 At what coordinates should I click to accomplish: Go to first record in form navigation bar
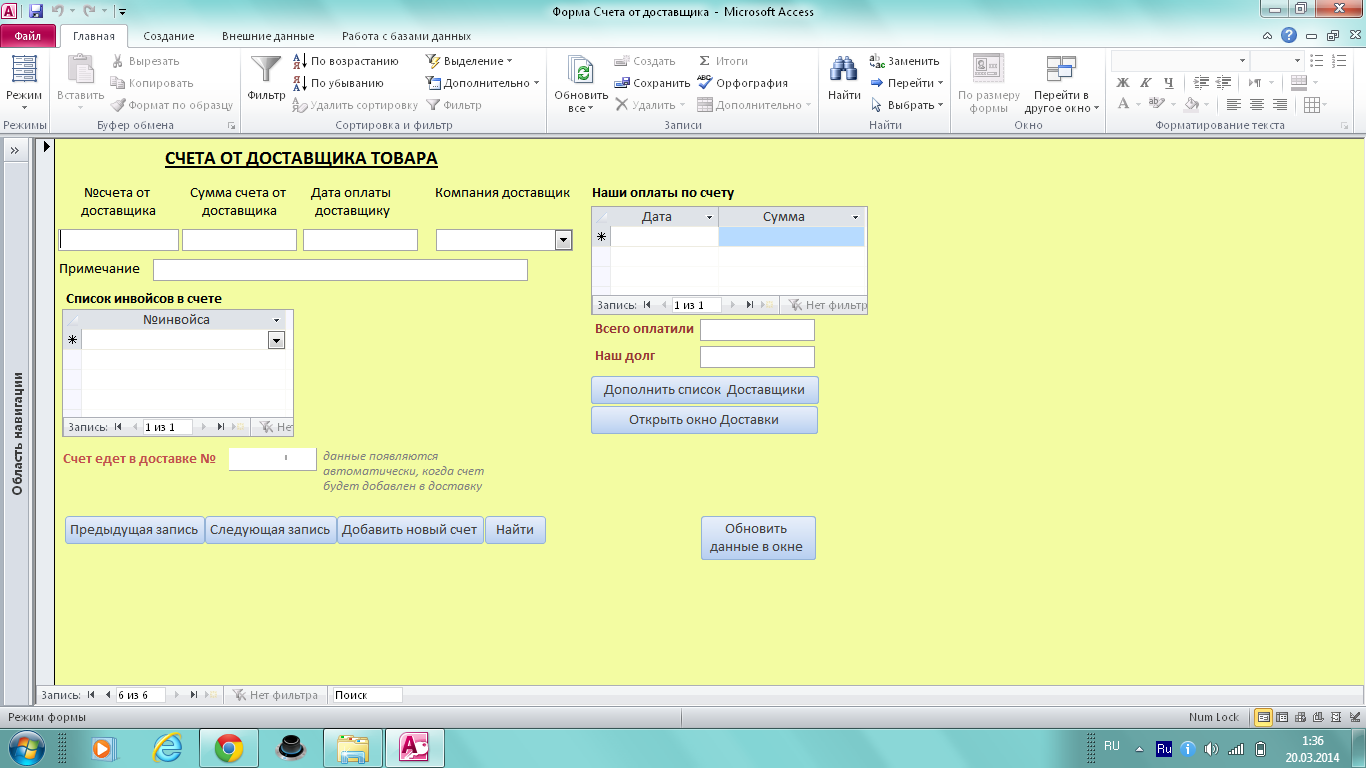click(91, 695)
